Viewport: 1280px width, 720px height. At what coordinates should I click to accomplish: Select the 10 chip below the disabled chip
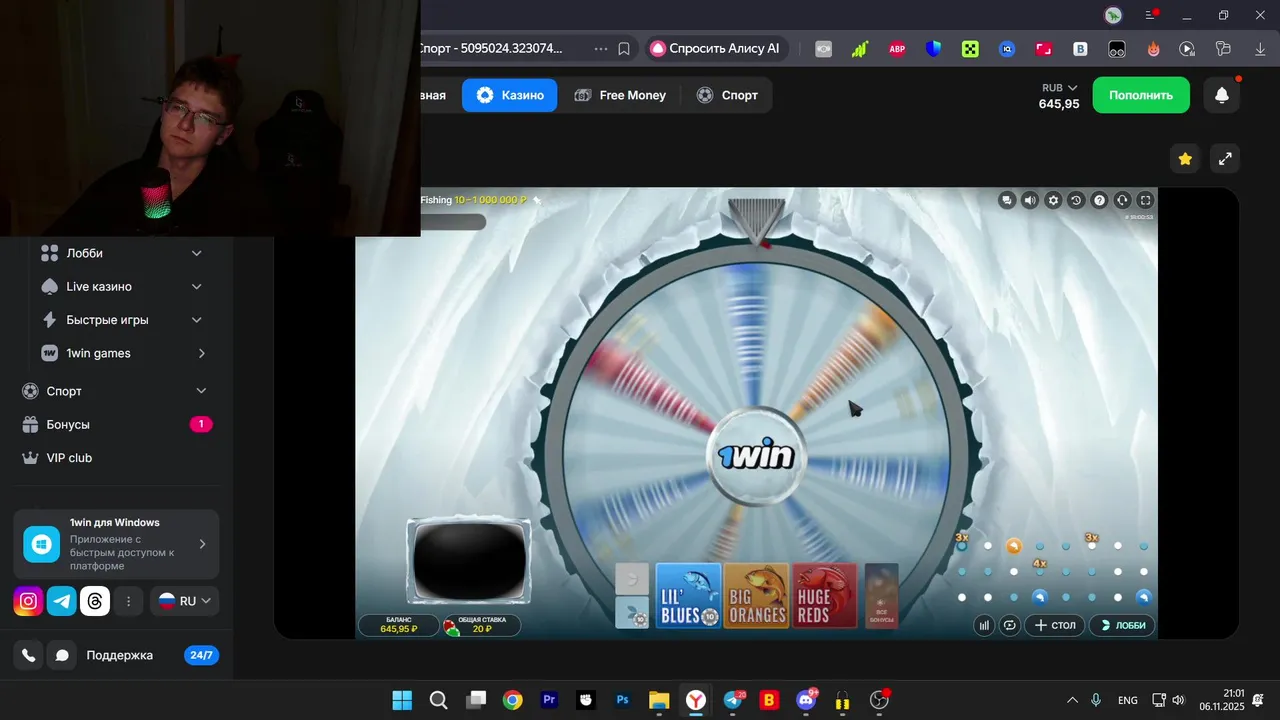tap(632, 612)
